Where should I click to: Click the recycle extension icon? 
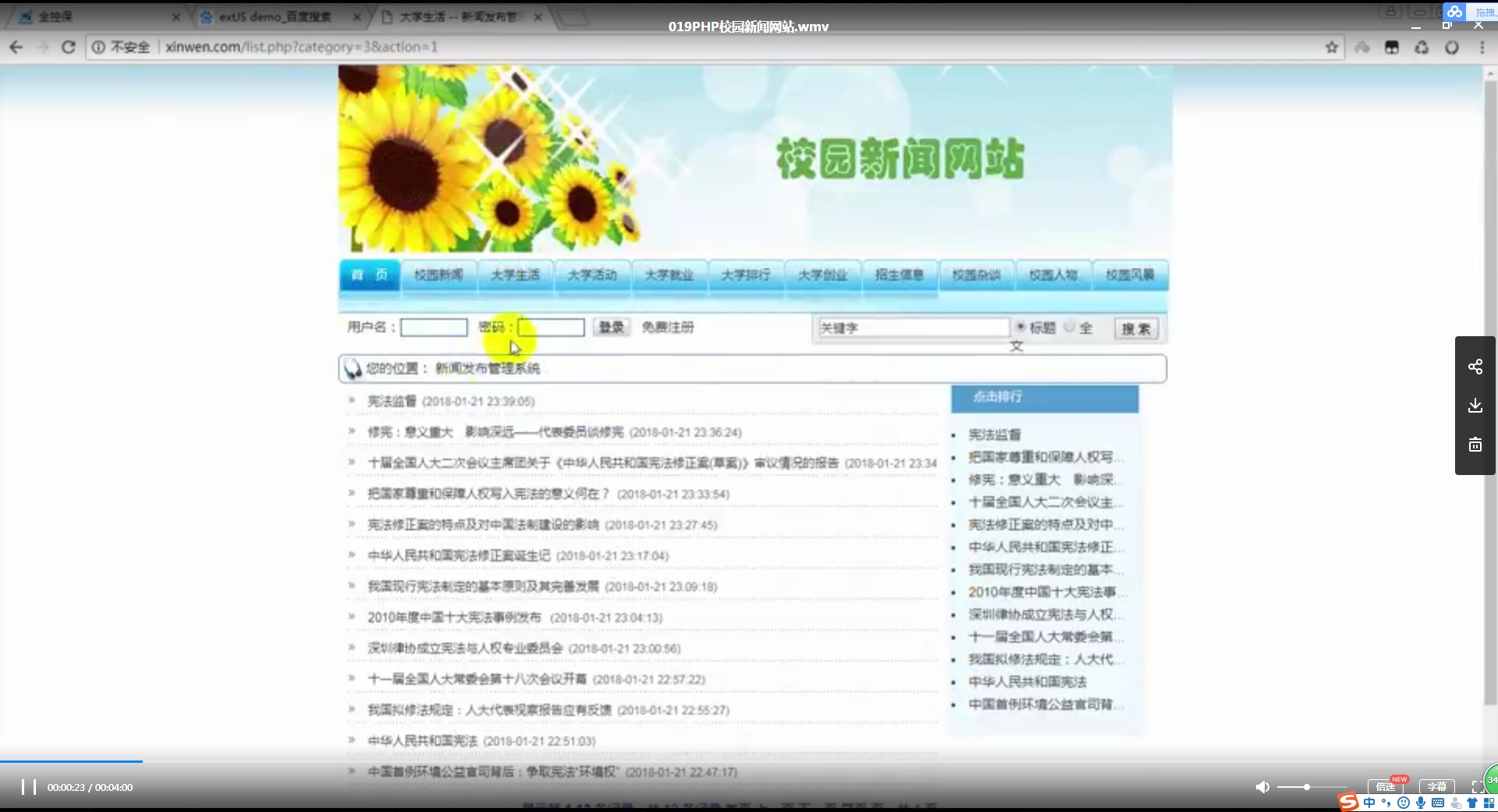point(1422,48)
